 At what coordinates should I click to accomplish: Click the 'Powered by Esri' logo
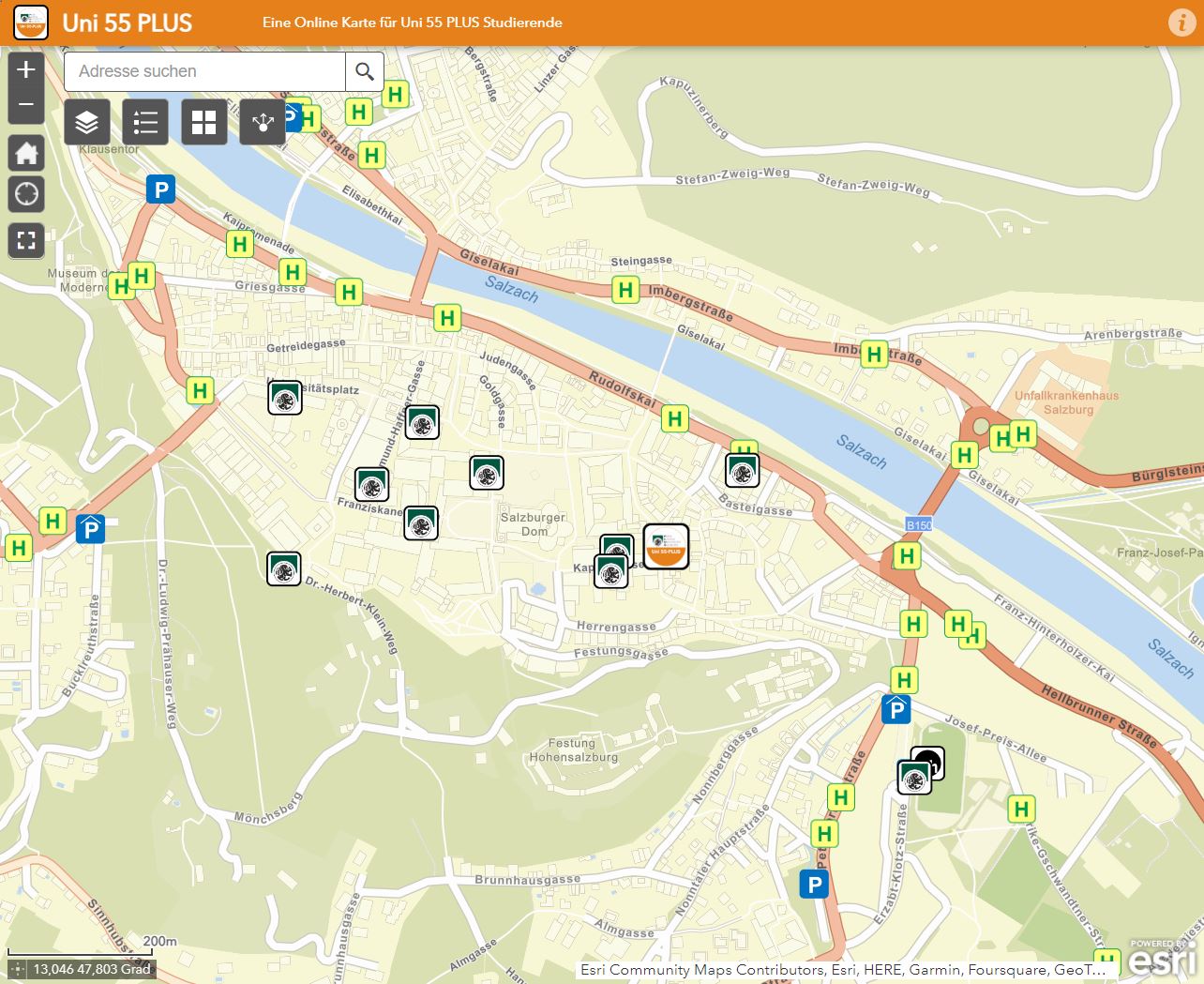click(1163, 958)
